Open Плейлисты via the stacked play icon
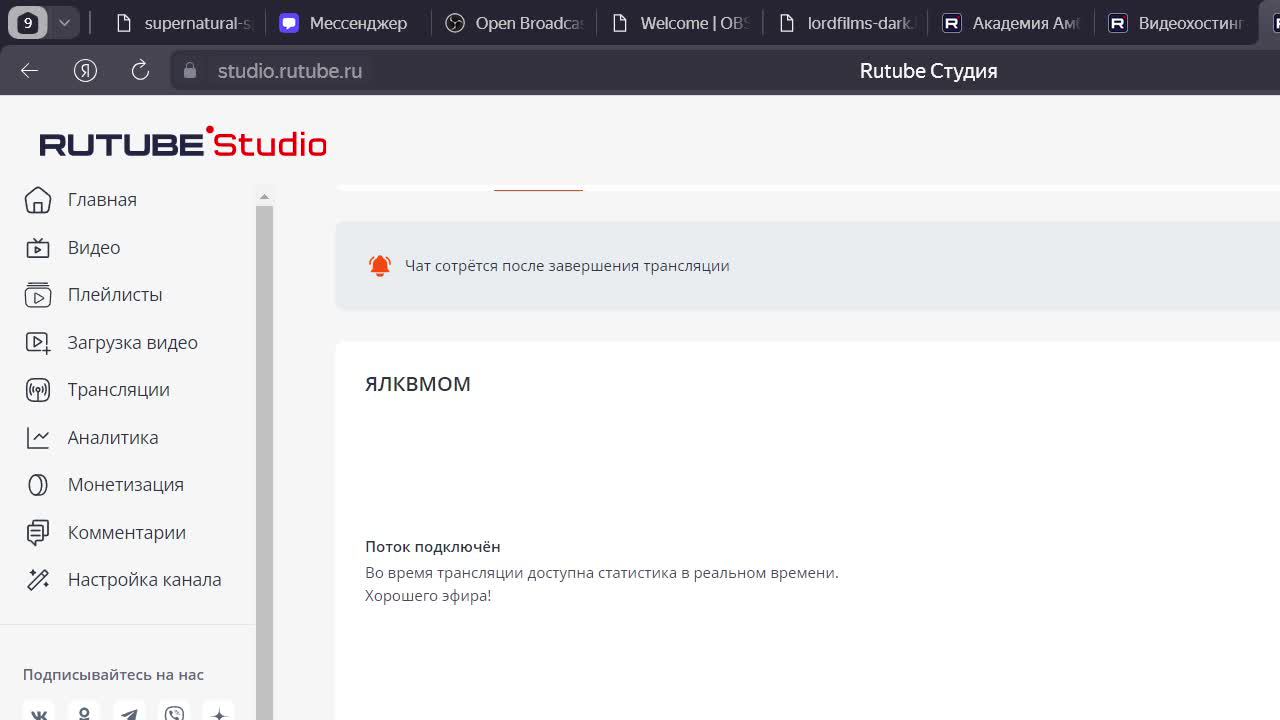The height and width of the screenshot is (720, 1280). 37,295
